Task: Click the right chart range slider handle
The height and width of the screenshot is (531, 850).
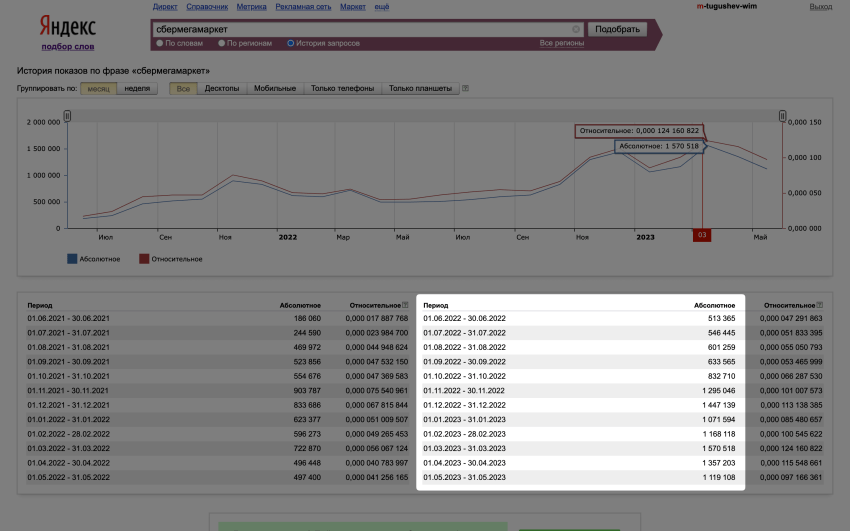Action: click(x=782, y=115)
